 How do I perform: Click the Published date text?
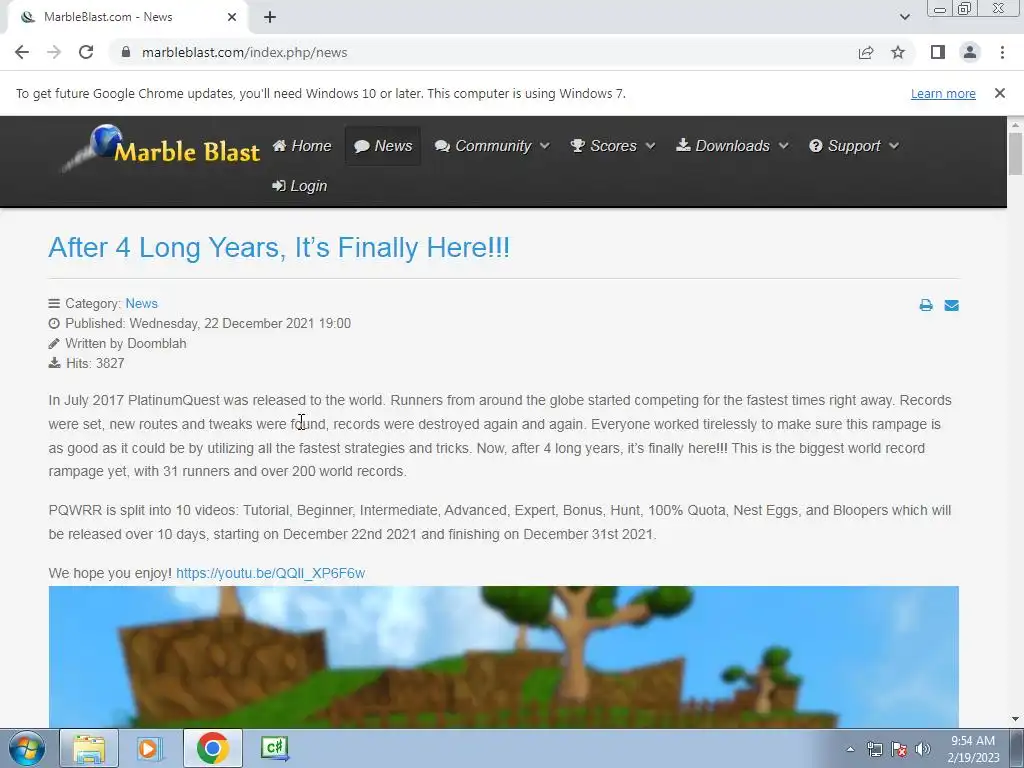click(x=208, y=323)
